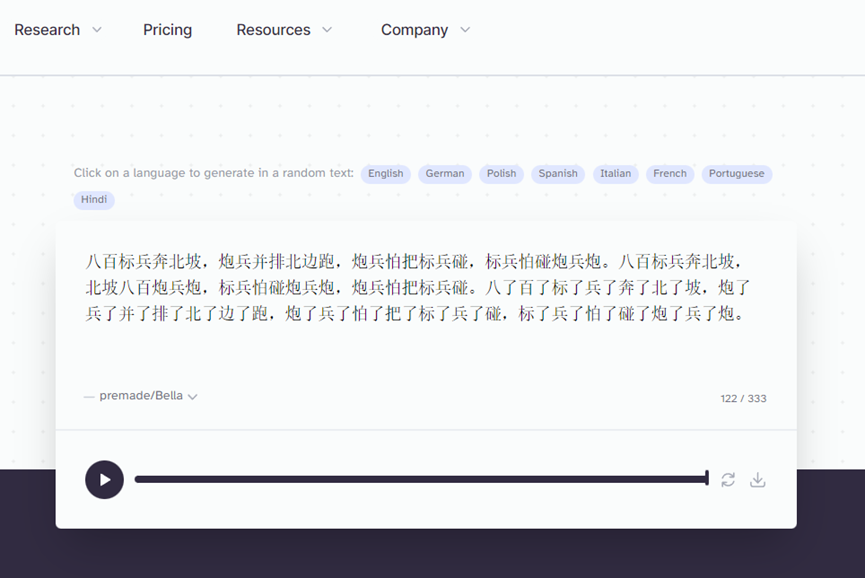Expand the Company dropdown chevron
This screenshot has width=865, height=578.
[465, 30]
